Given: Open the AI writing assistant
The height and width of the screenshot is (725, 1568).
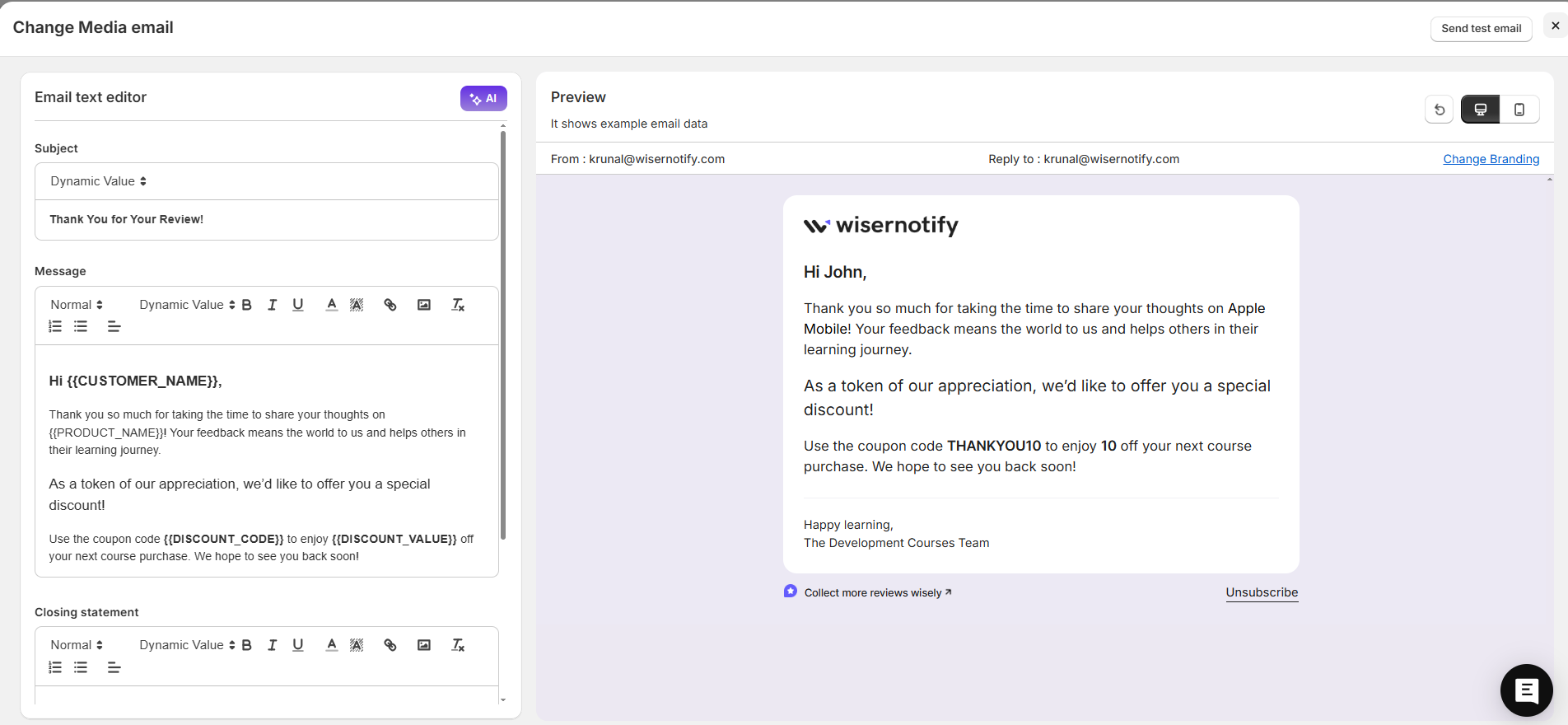Looking at the screenshot, I should [x=483, y=98].
